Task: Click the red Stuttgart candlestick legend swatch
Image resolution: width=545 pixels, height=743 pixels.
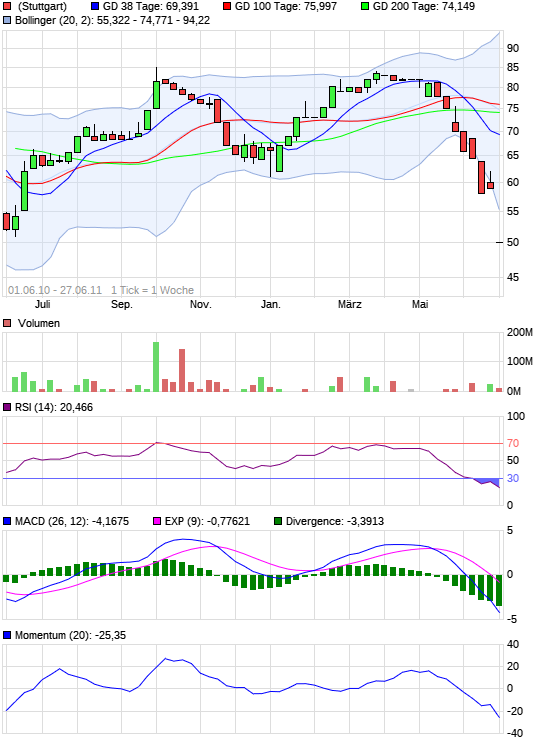Action: [7, 6]
